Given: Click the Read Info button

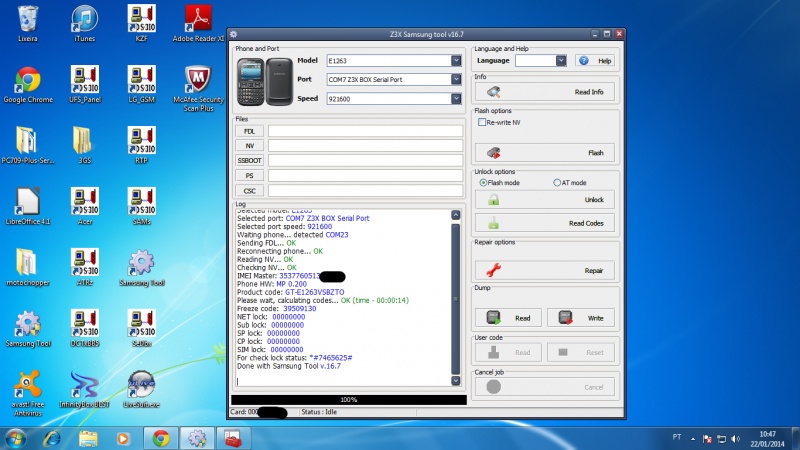Looking at the screenshot, I should coord(544,92).
